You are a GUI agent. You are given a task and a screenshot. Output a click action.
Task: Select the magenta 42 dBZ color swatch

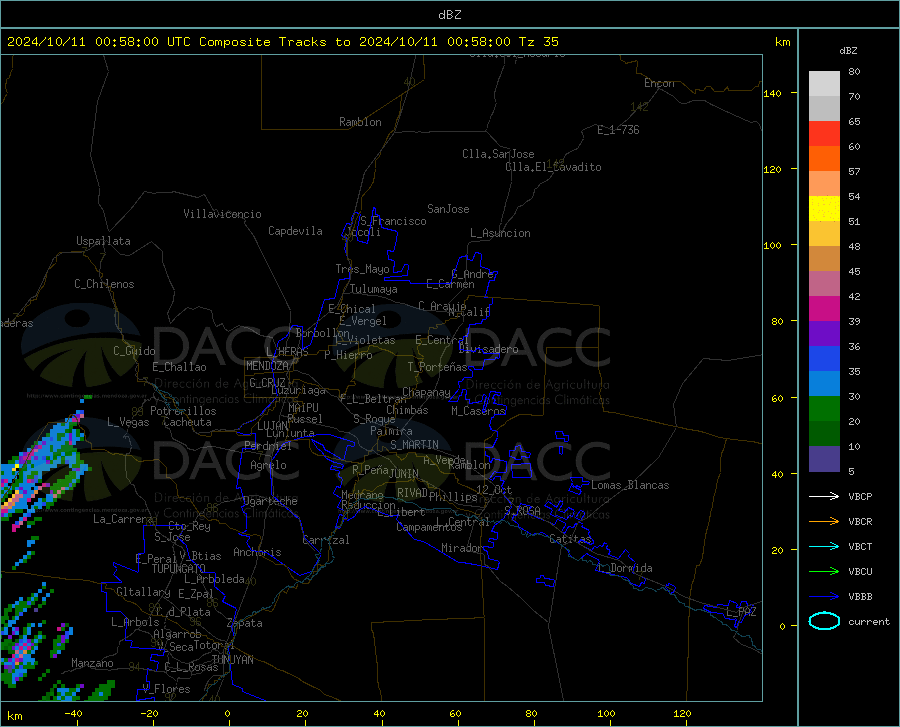[x=824, y=309]
